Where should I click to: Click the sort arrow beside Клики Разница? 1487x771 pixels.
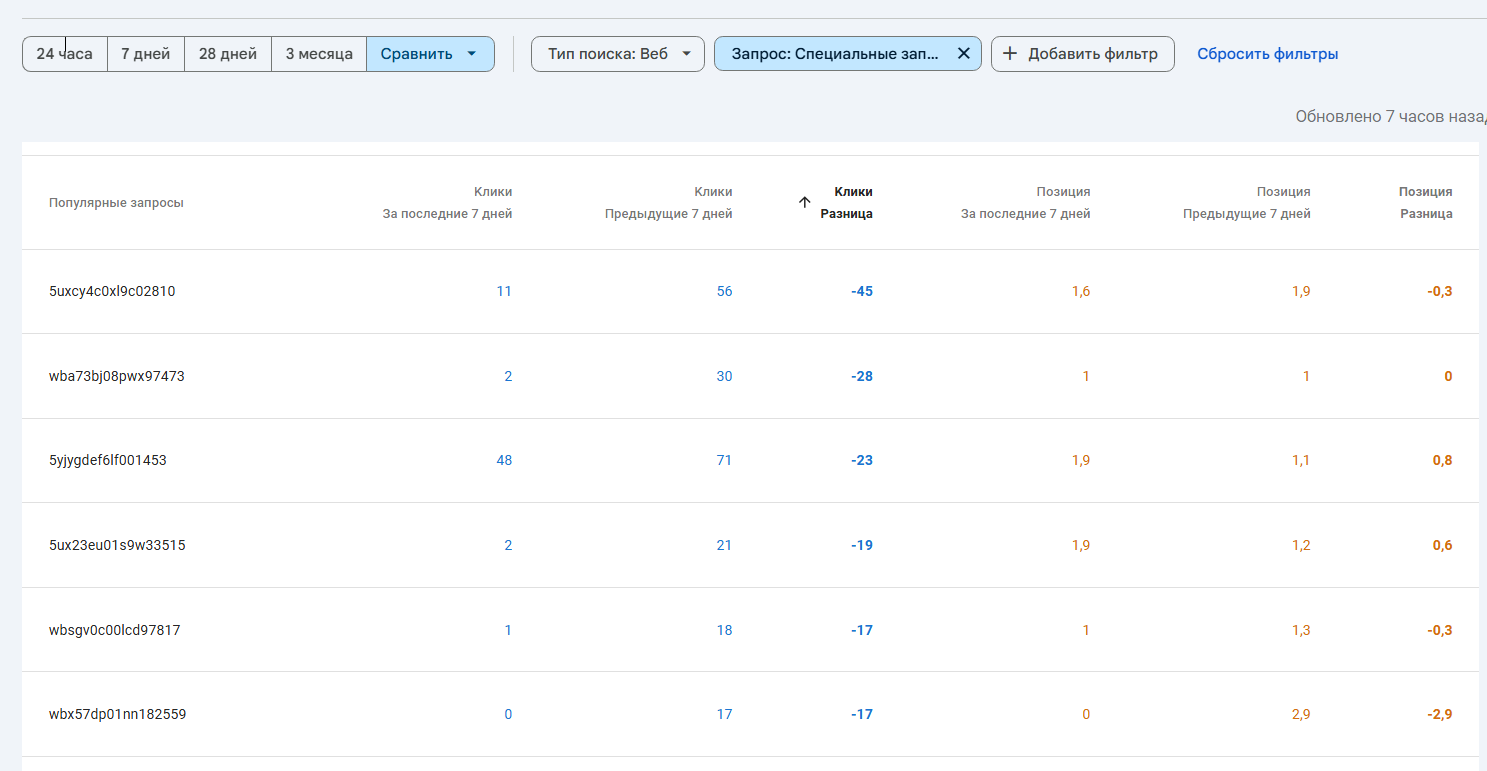[805, 202]
